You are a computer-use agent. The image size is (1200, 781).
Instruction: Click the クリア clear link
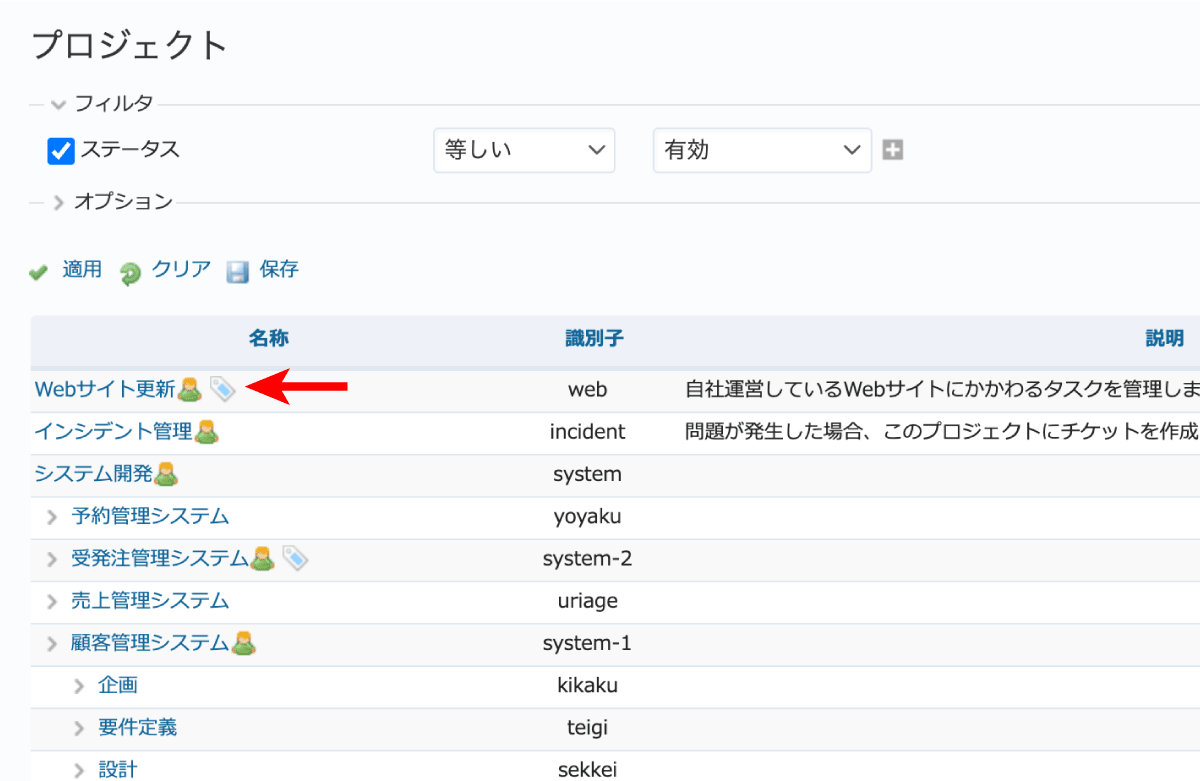[181, 269]
